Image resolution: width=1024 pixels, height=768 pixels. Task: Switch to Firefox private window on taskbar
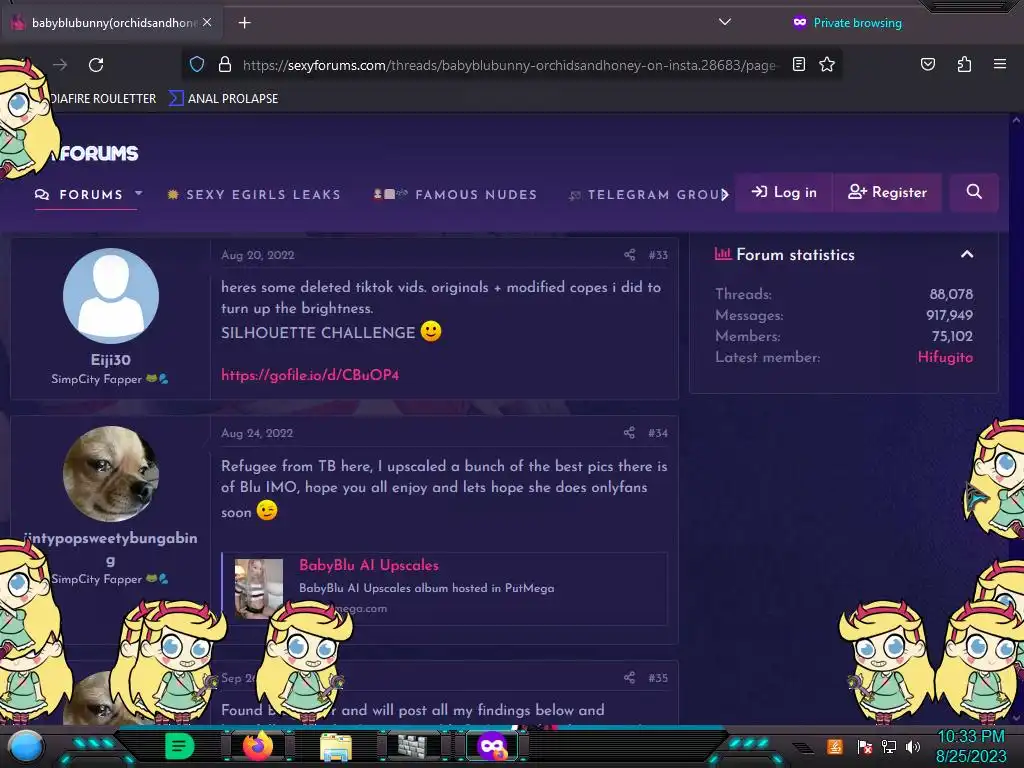(492, 746)
